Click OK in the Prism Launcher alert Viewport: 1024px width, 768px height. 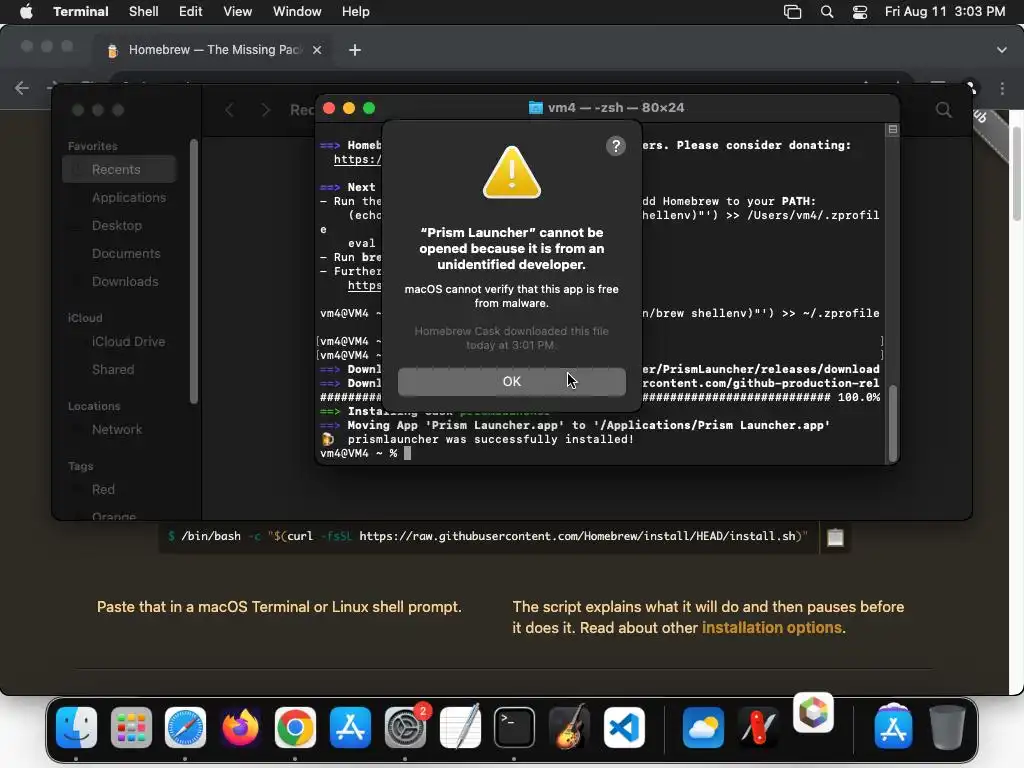(511, 381)
